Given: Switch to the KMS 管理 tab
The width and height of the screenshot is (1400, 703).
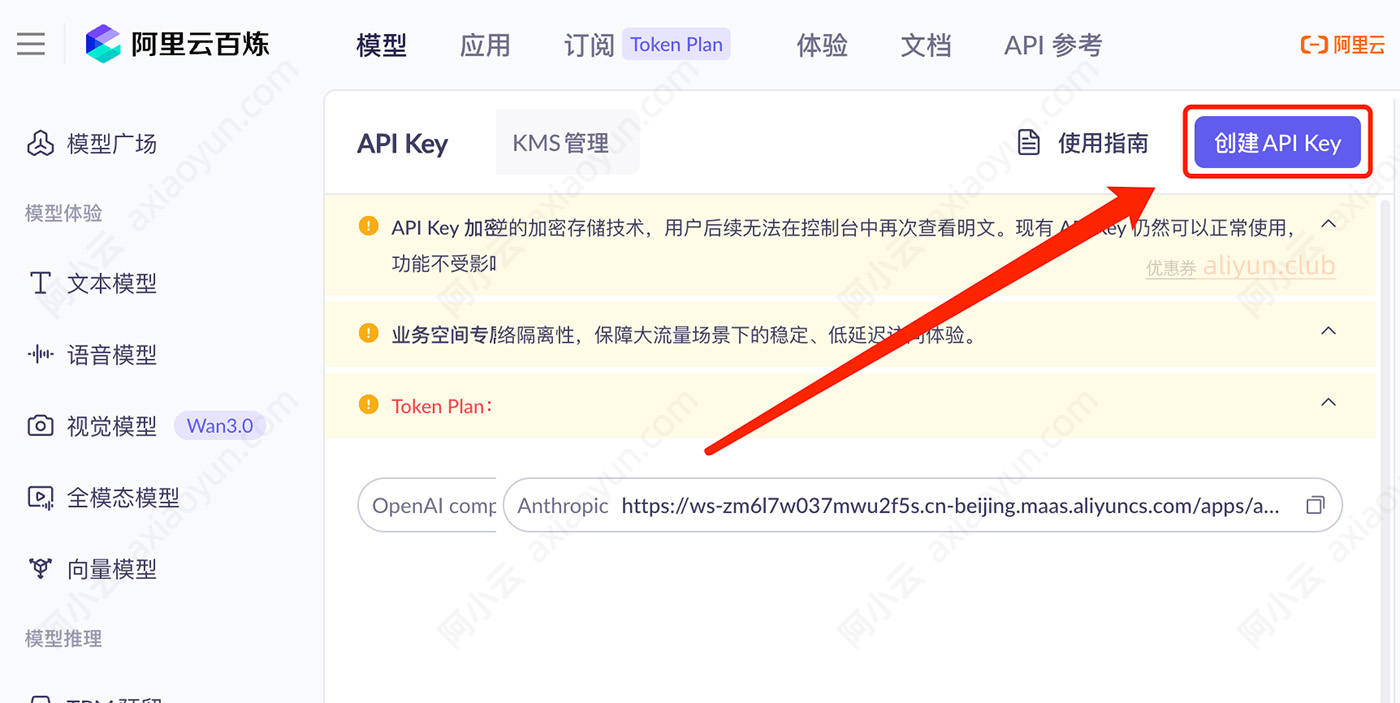Looking at the screenshot, I should (x=567, y=143).
